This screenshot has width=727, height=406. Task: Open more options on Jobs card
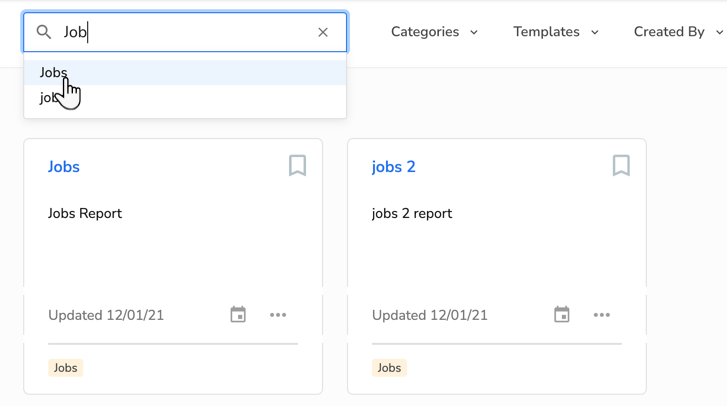coord(278,315)
